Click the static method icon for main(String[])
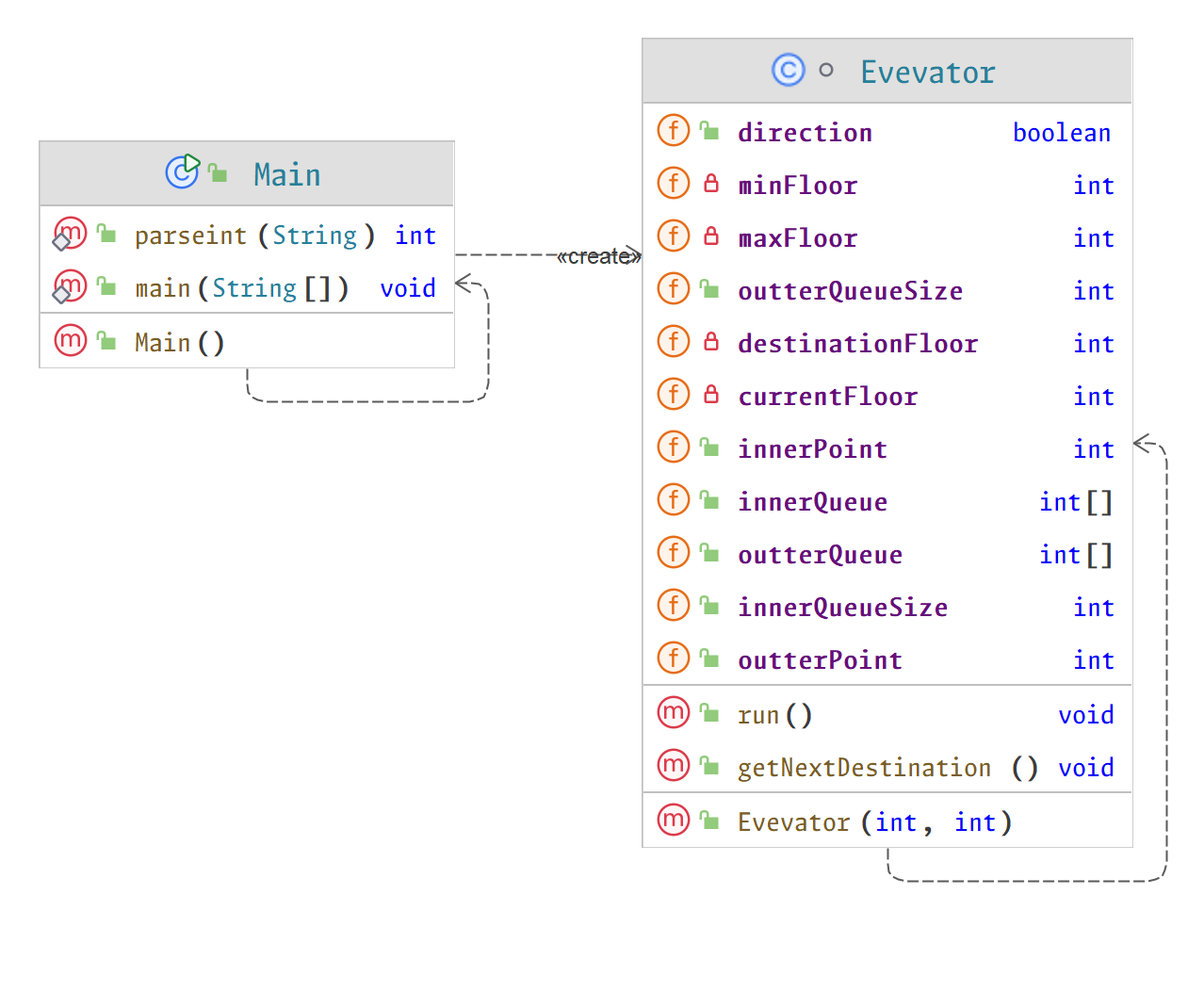Screen dimensions: 1204x1008 (x=70, y=285)
